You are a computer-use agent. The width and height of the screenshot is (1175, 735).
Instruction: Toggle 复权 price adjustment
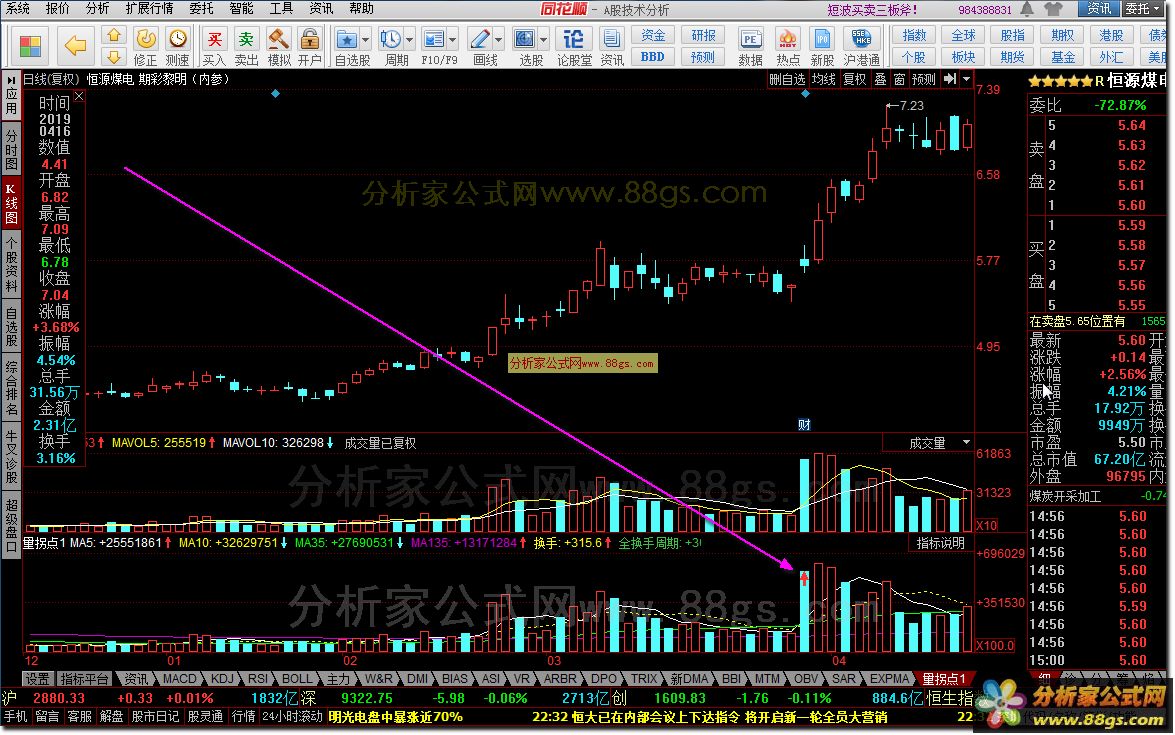tap(855, 79)
